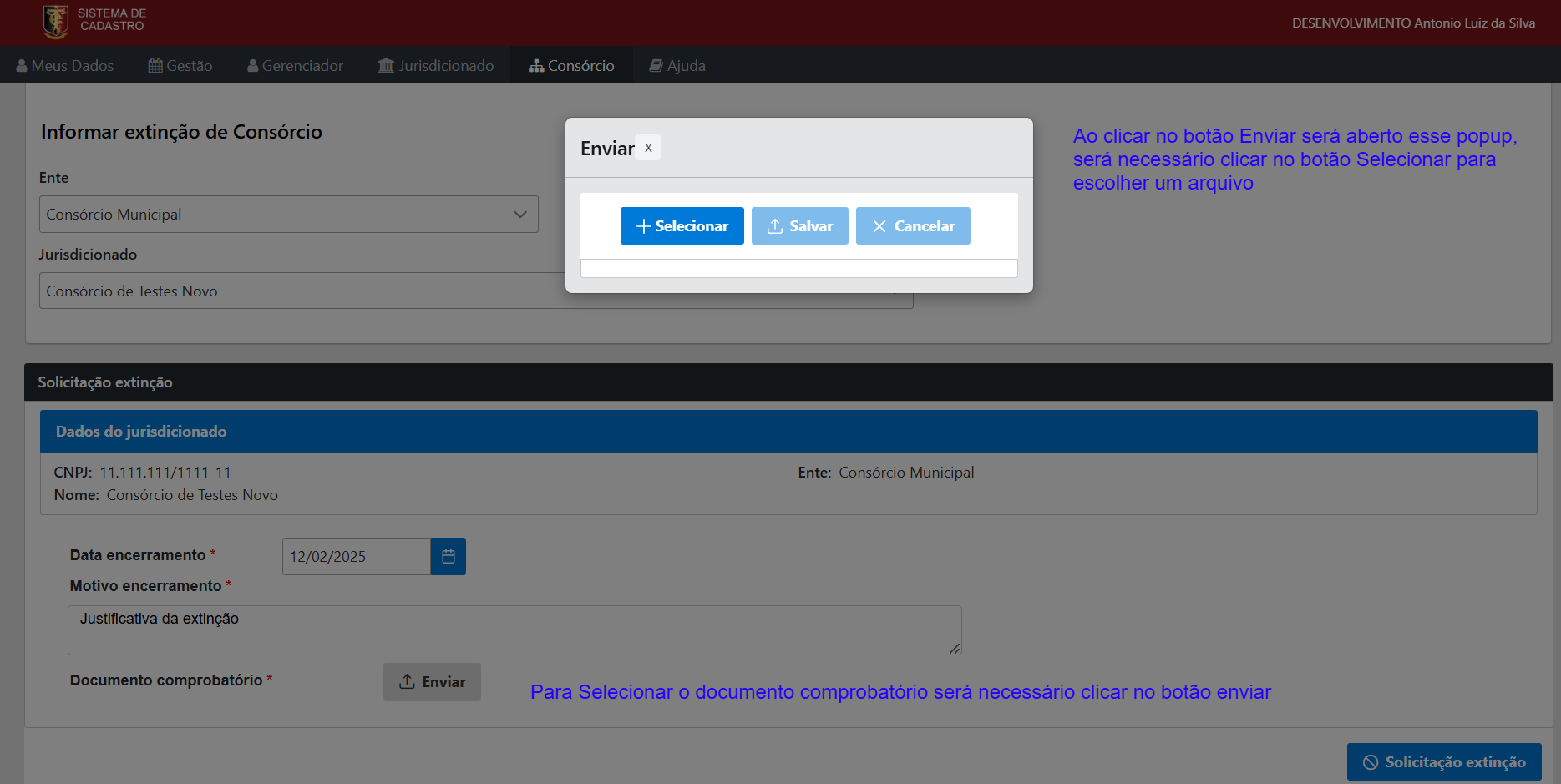Click the Salvar upload button

point(800,225)
